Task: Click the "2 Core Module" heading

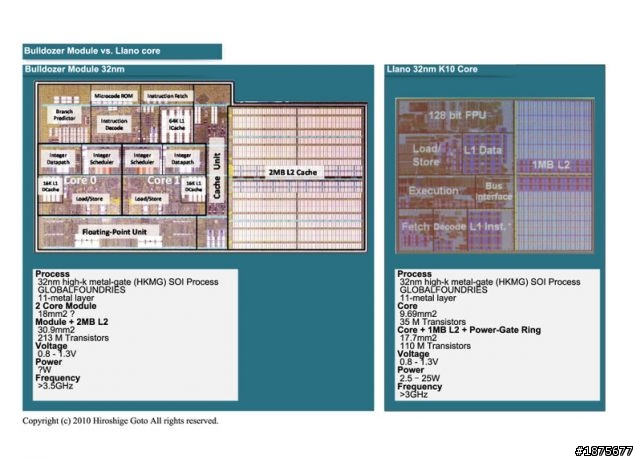Action: pyautogui.click(x=66, y=306)
